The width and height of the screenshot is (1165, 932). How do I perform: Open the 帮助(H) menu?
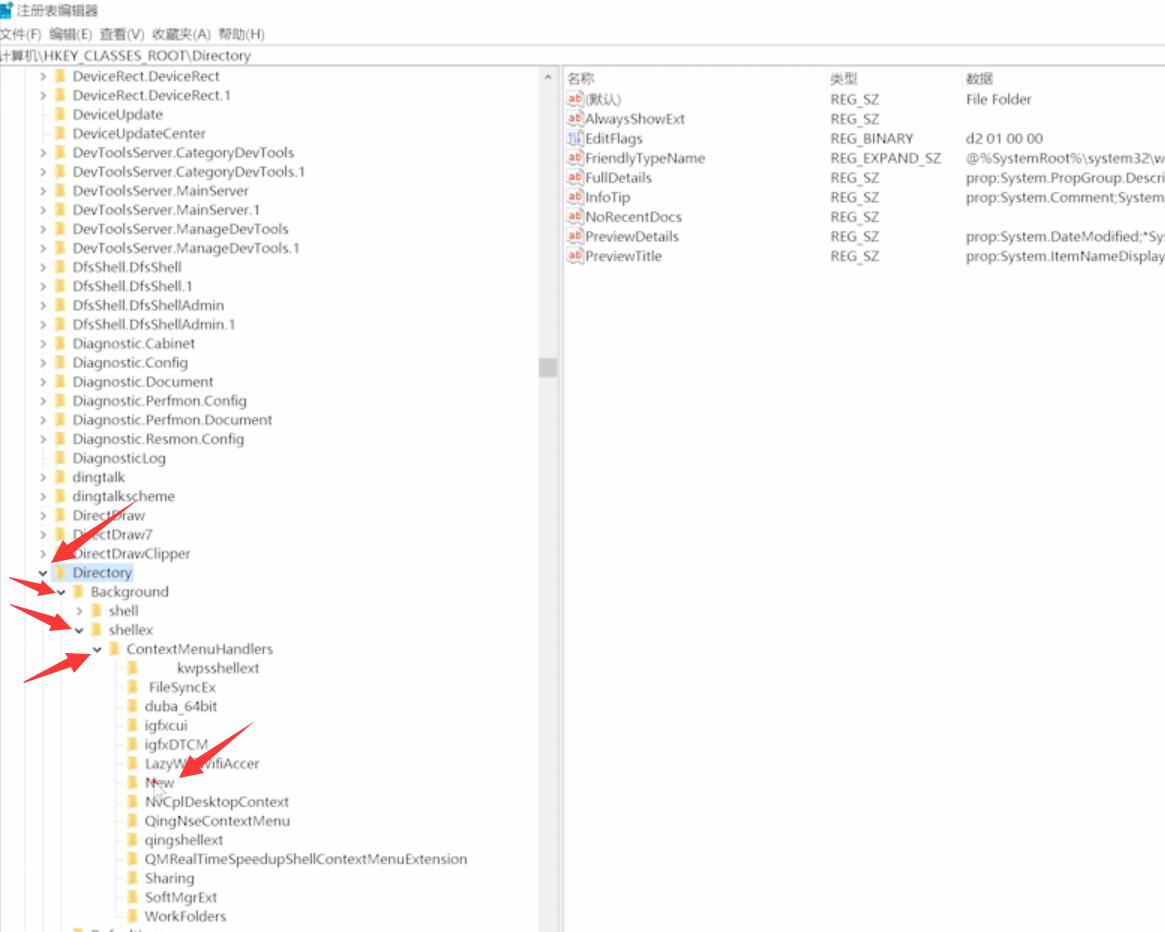(241, 34)
